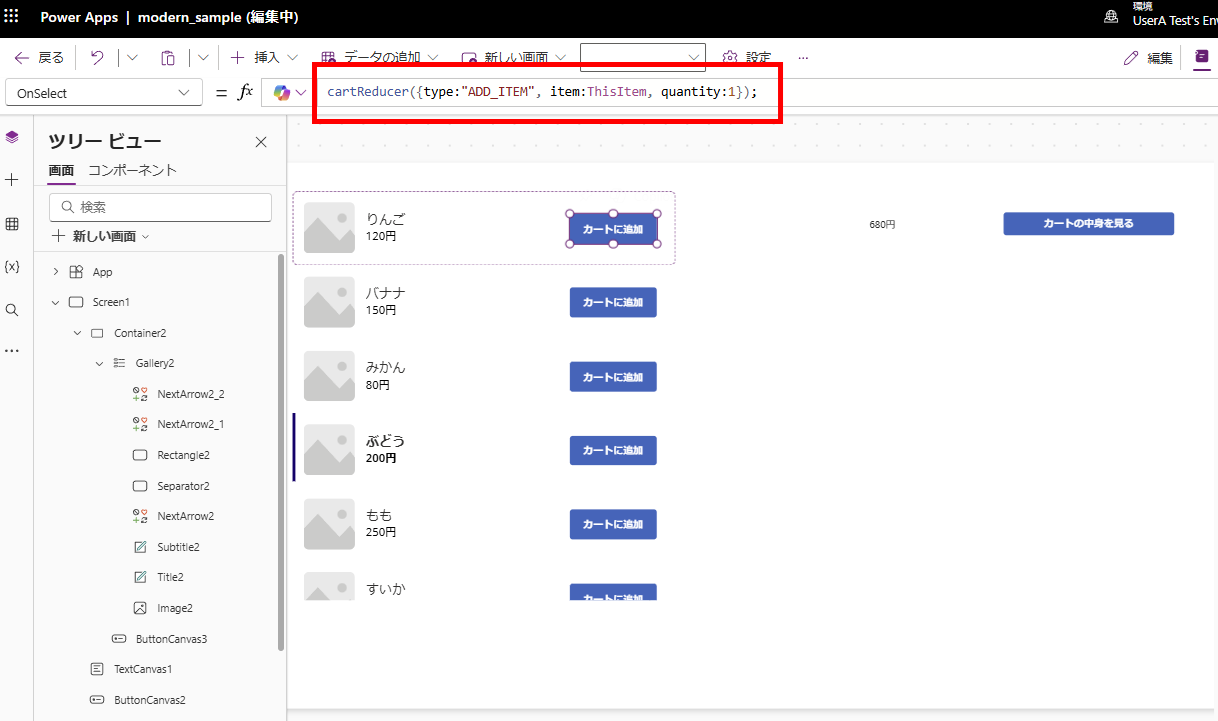1218x721 pixels.
Task: Click the Paste icon in the toolbar
Action: pyautogui.click(x=167, y=57)
